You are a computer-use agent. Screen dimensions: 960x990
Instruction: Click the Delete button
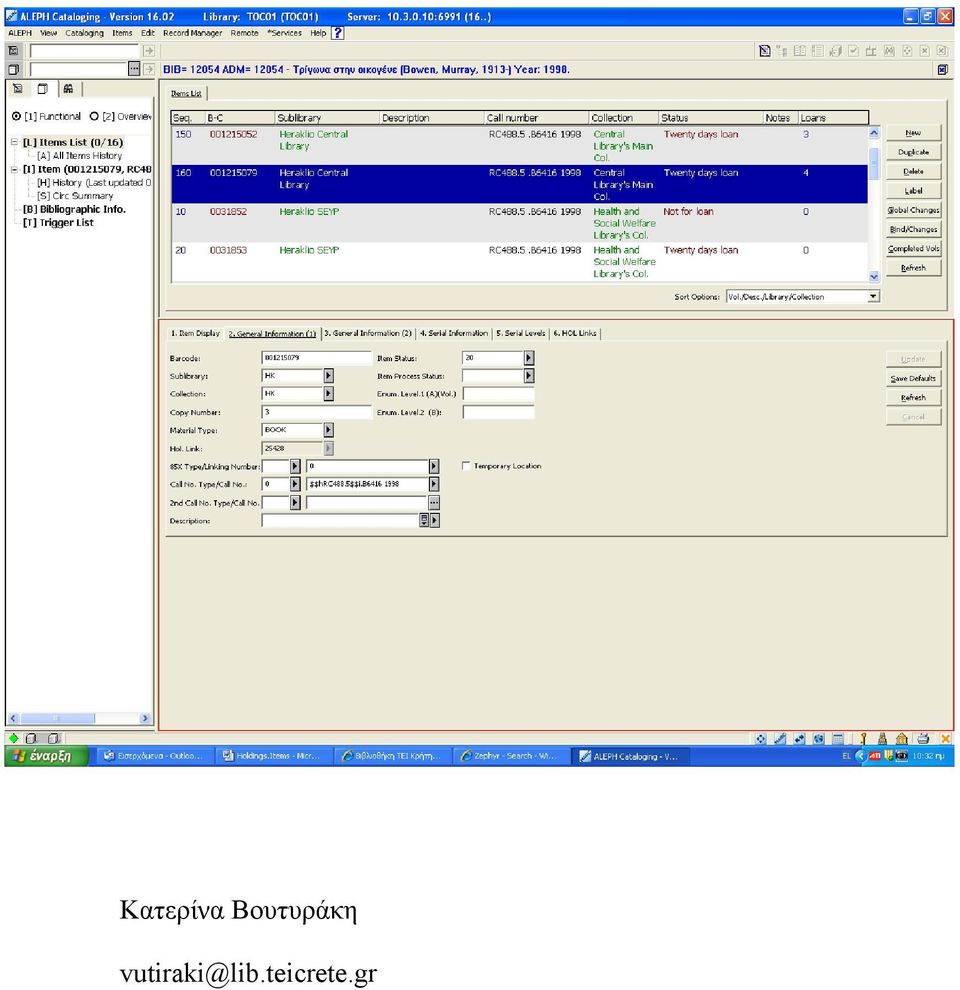pos(913,171)
